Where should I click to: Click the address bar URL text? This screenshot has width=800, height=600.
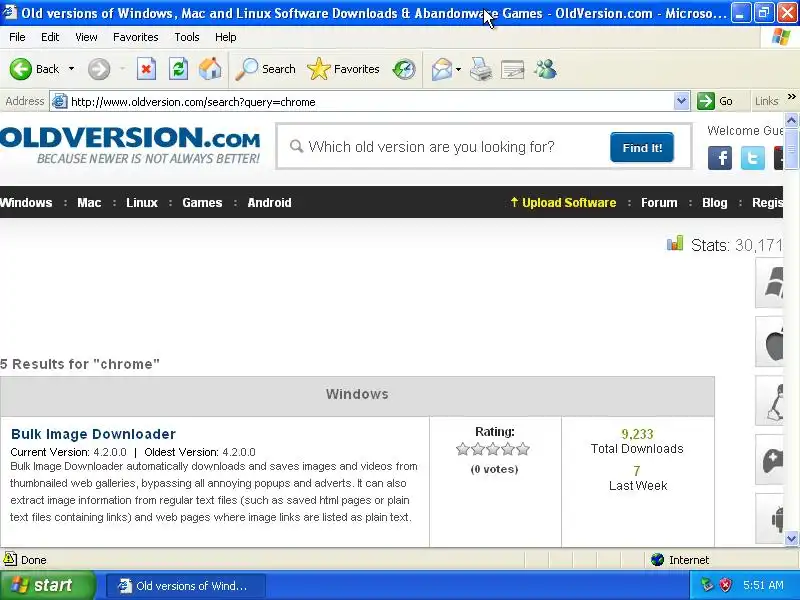pos(193,102)
